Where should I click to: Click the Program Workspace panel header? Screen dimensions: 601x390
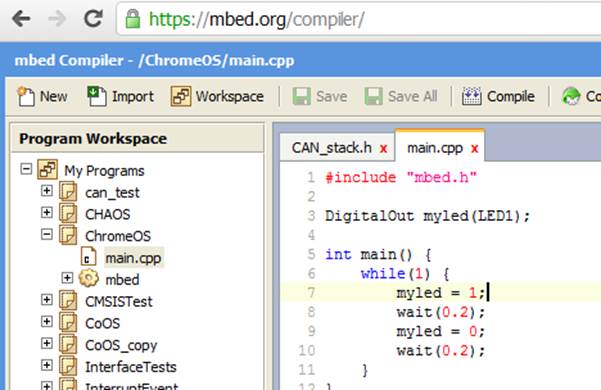(x=137, y=139)
